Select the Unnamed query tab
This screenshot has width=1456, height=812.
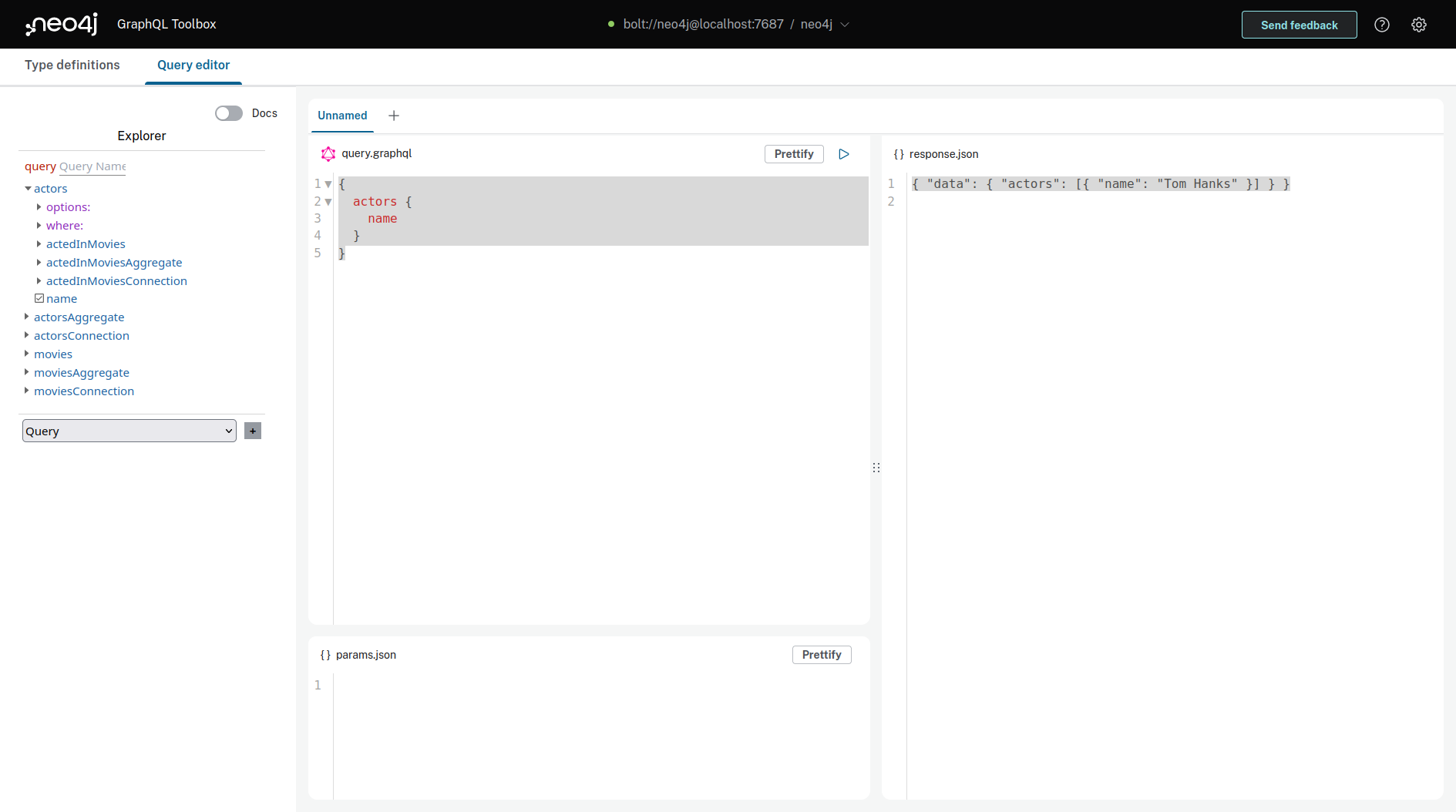(342, 115)
